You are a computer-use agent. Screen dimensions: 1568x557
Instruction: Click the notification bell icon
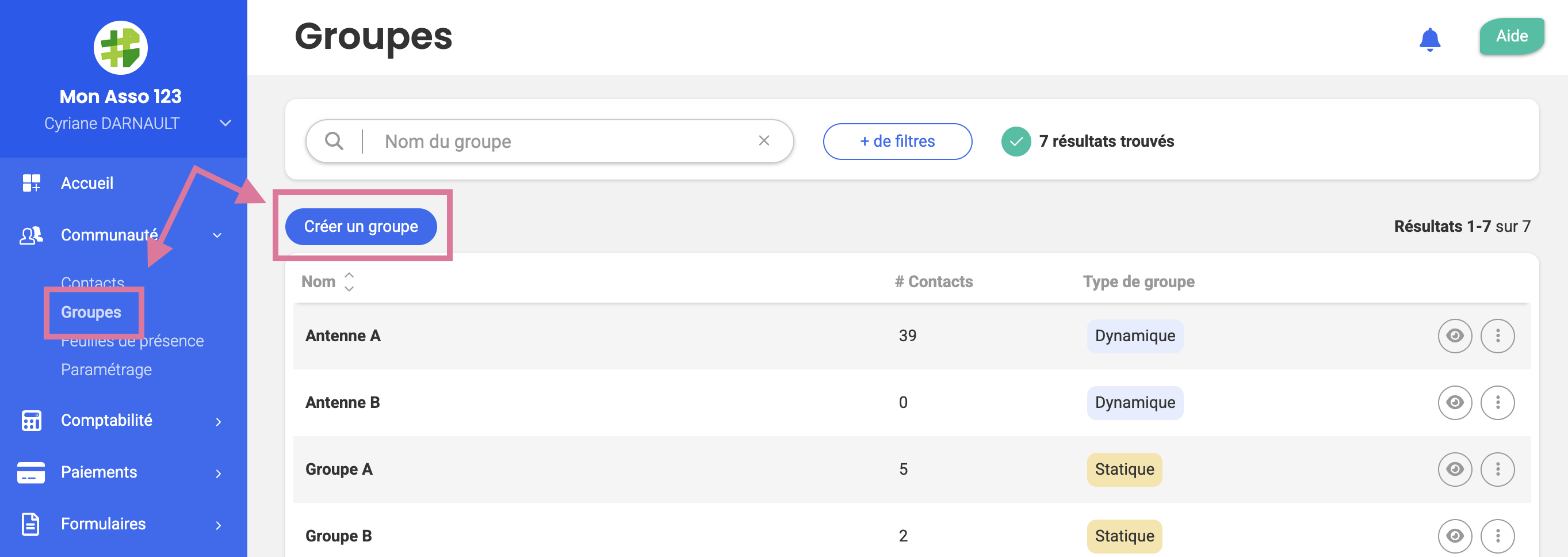1429,40
